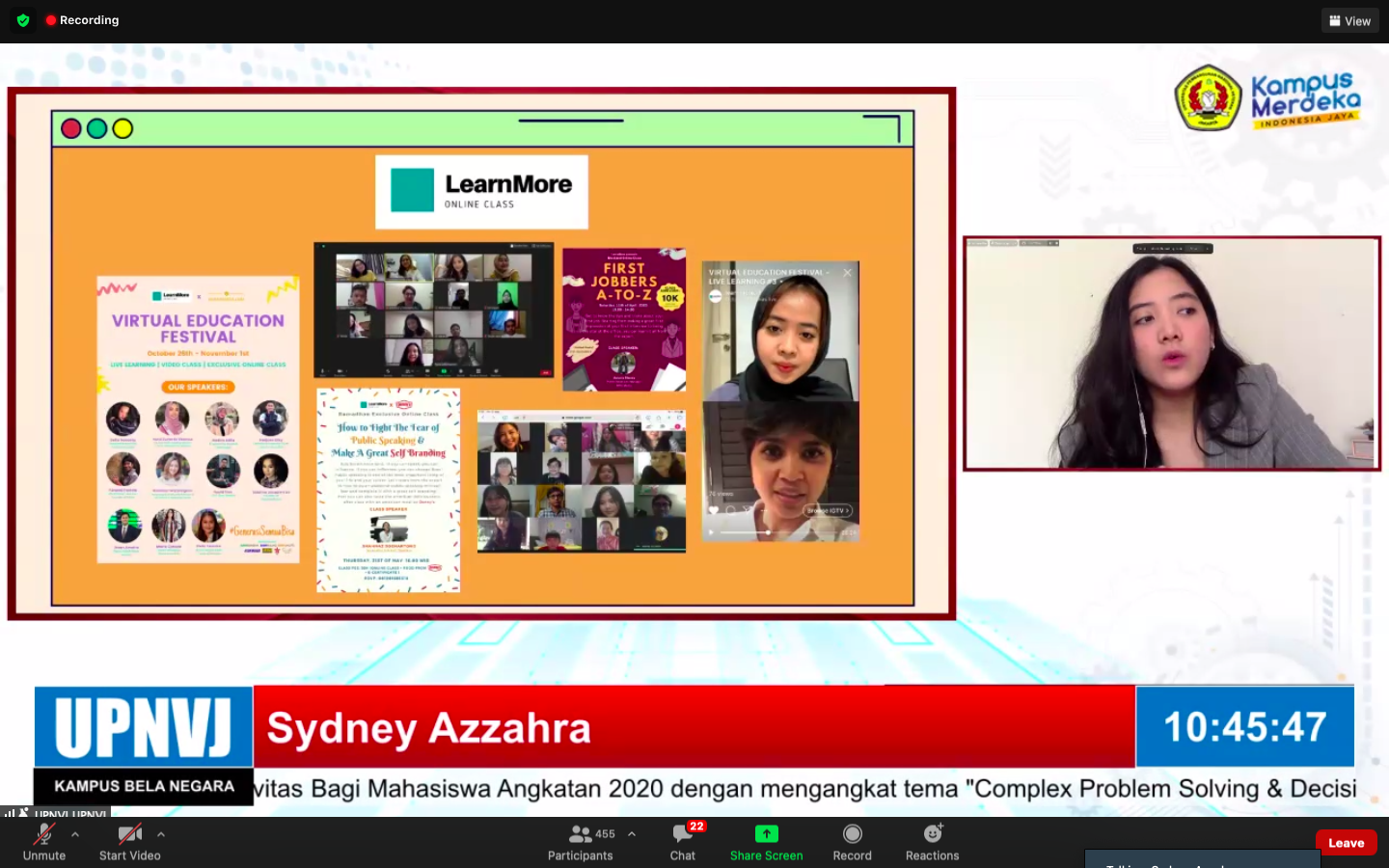Expand the arrow next to Participants
The width and height of the screenshot is (1389, 868).
(632, 834)
